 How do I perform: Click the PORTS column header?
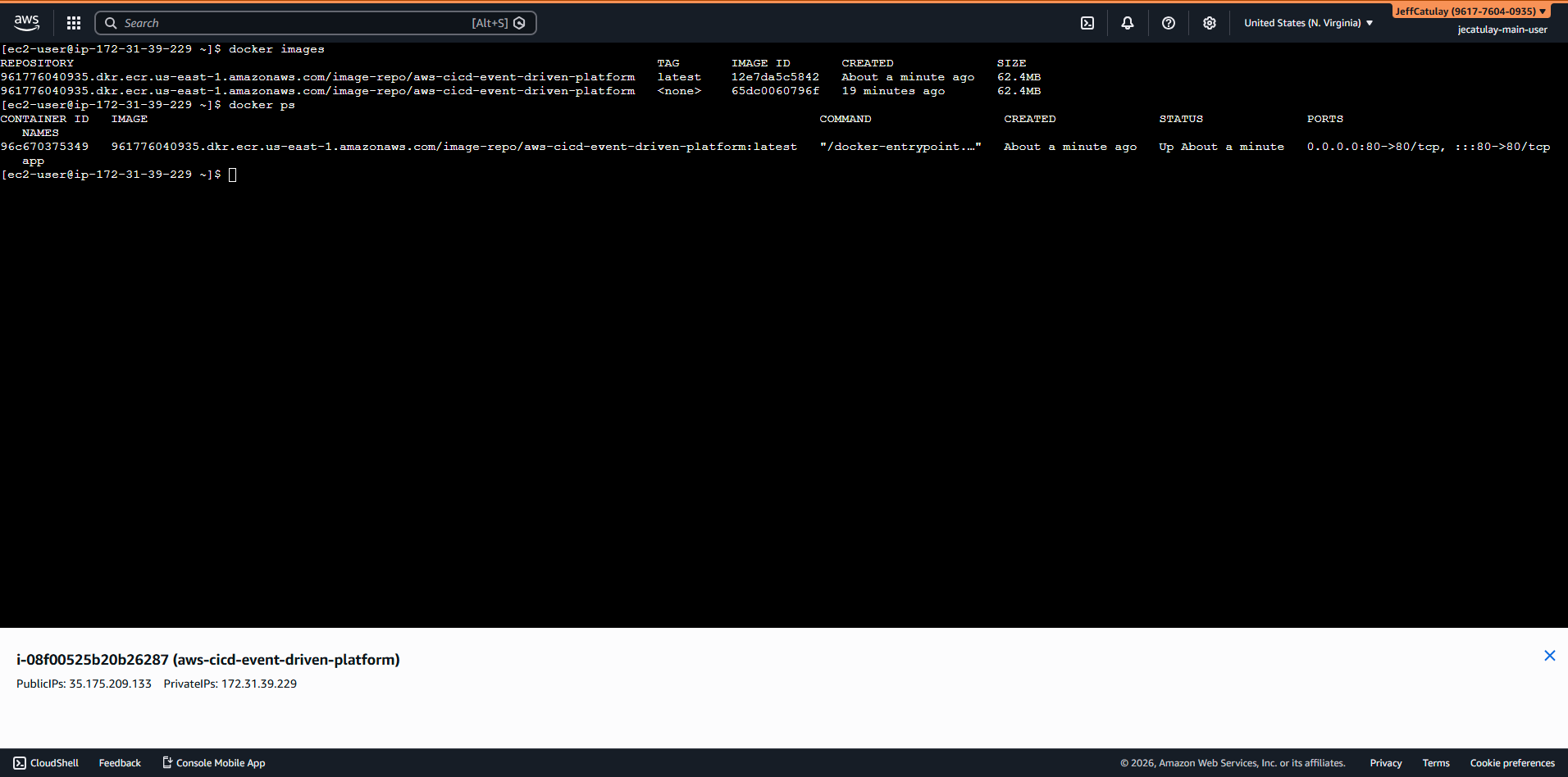click(1325, 119)
